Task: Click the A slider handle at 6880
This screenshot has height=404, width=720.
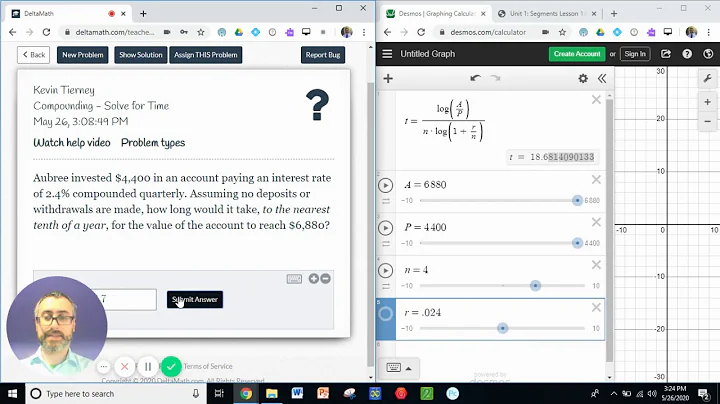Action: click(x=577, y=201)
